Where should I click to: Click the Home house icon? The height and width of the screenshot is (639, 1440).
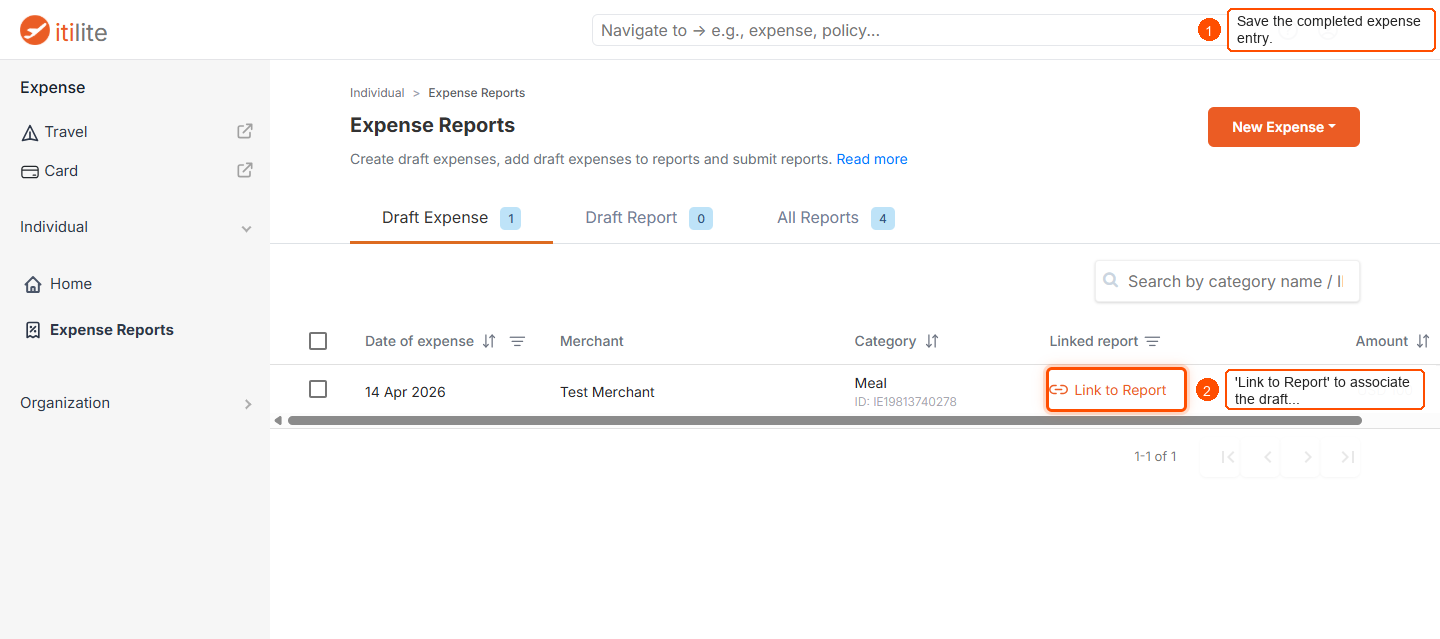click(x=33, y=284)
